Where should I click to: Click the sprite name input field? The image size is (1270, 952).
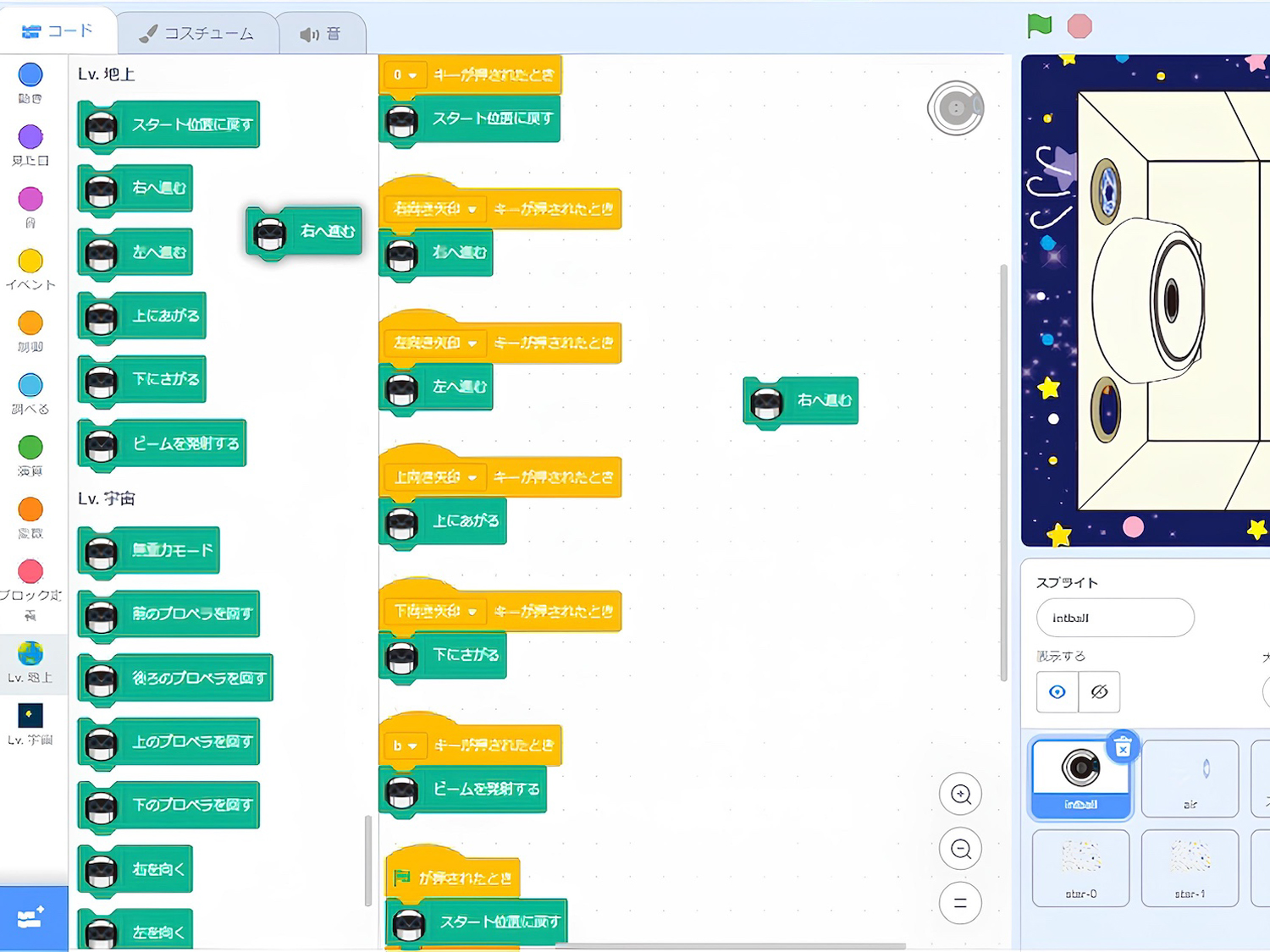[1114, 618]
